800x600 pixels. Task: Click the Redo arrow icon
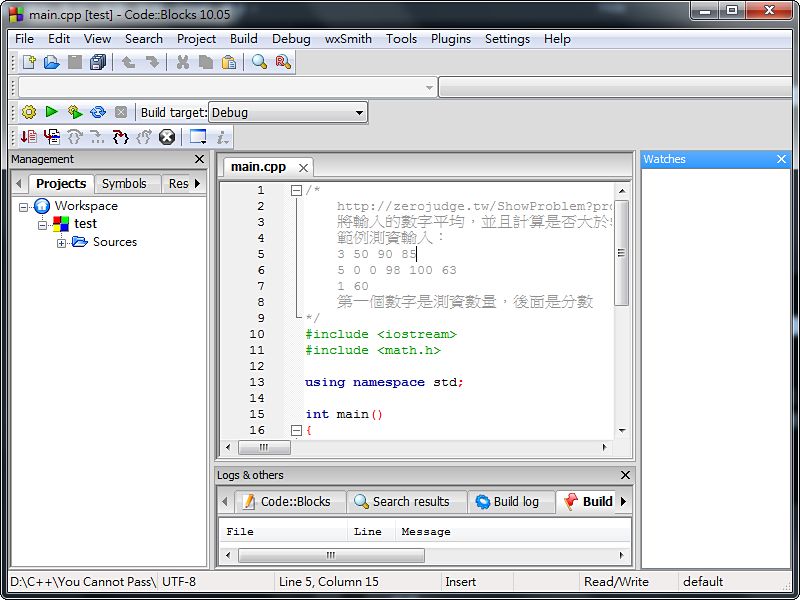152,62
